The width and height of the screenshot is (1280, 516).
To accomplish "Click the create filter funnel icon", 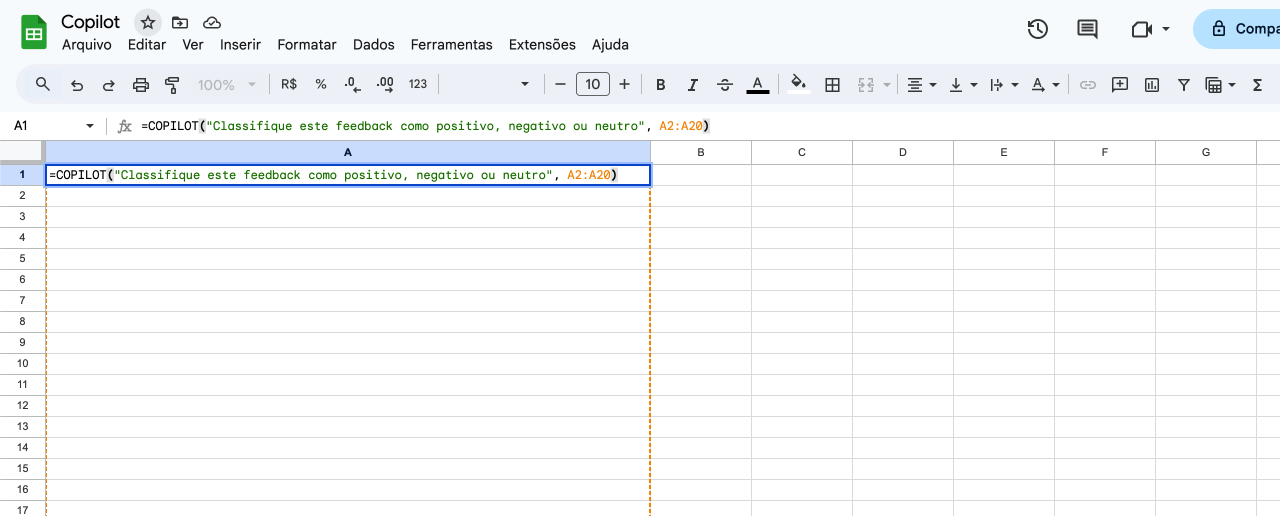I will point(1184,85).
